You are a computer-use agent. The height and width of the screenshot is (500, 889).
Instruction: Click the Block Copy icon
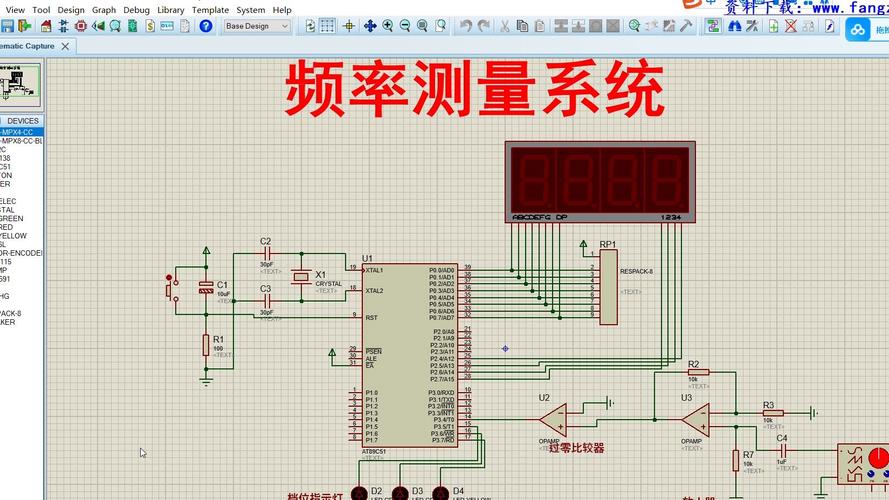(561, 26)
